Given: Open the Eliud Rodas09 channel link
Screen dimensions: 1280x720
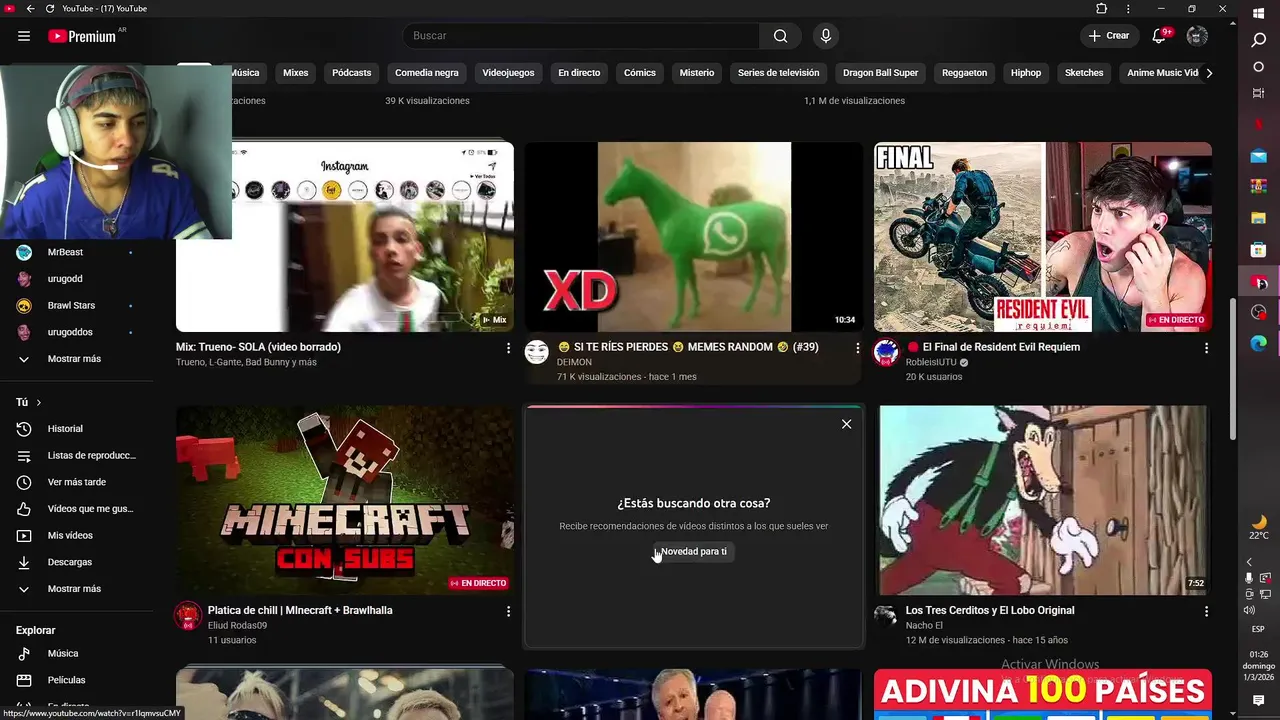Looking at the screenshot, I should 237,626.
